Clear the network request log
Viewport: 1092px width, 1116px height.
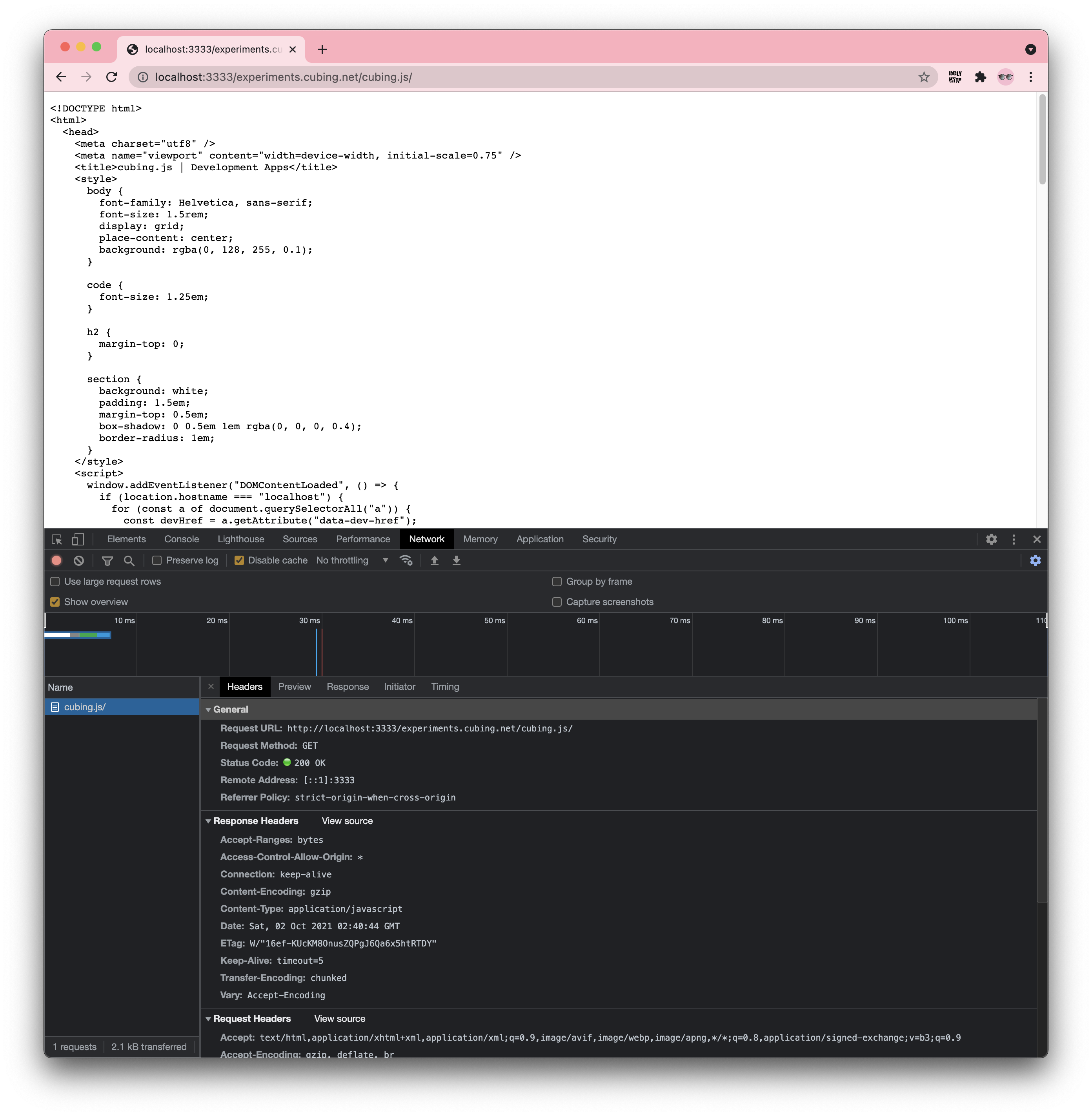pos(78,561)
